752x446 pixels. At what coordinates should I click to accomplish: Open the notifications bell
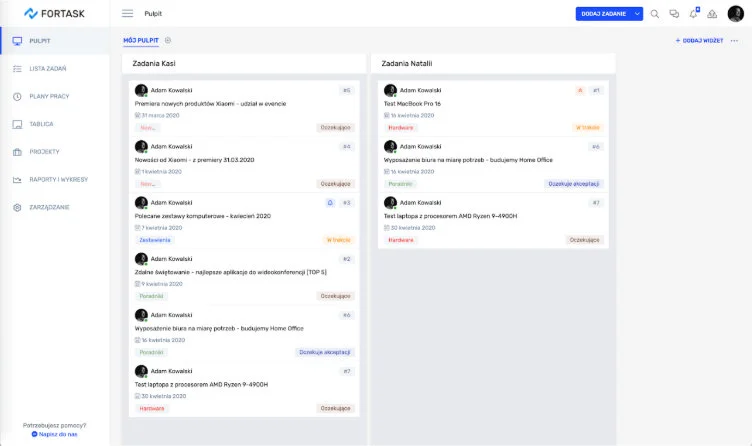click(693, 14)
